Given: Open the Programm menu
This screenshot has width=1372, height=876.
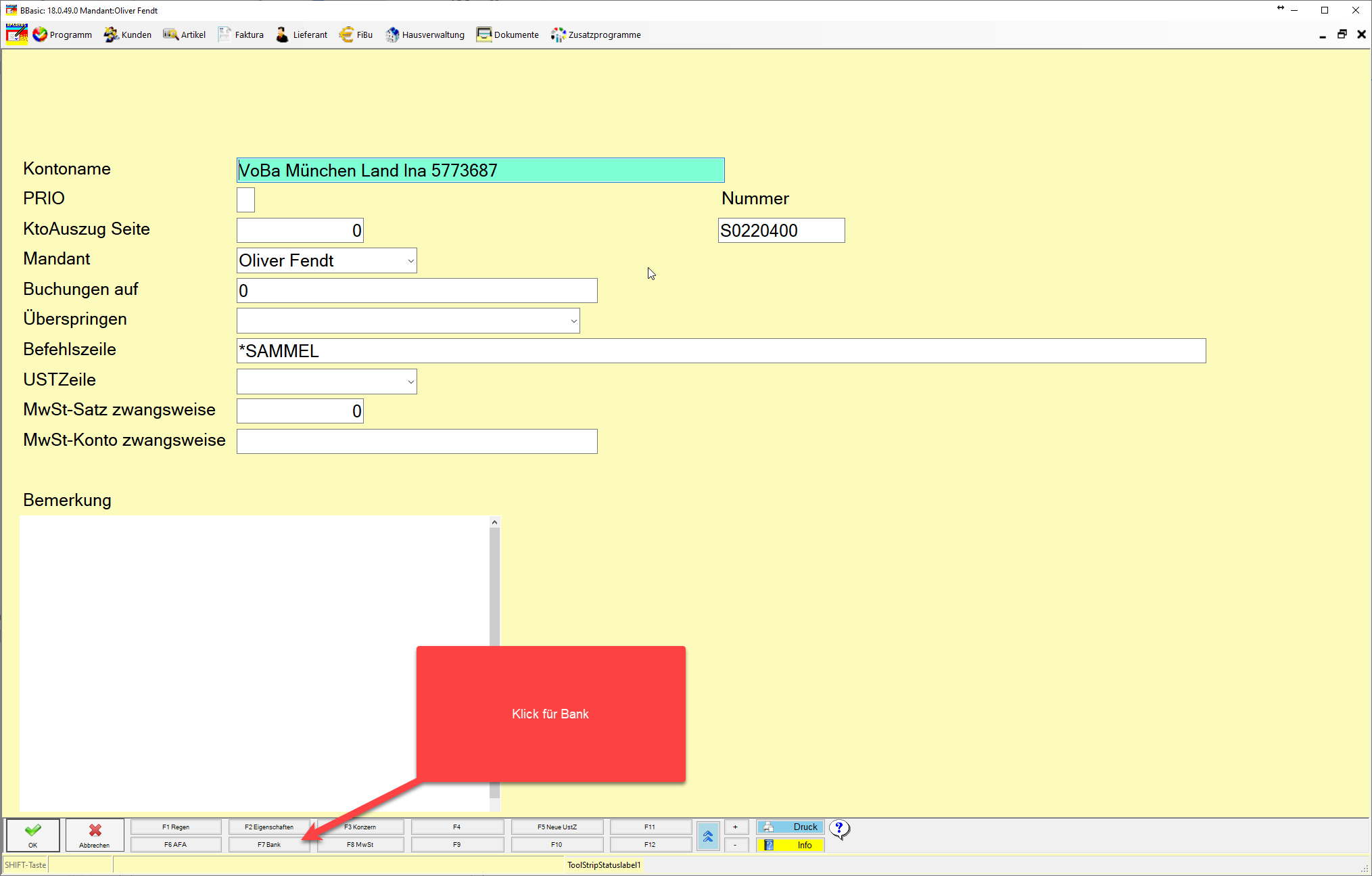Looking at the screenshot, I should tap(62, 34).
